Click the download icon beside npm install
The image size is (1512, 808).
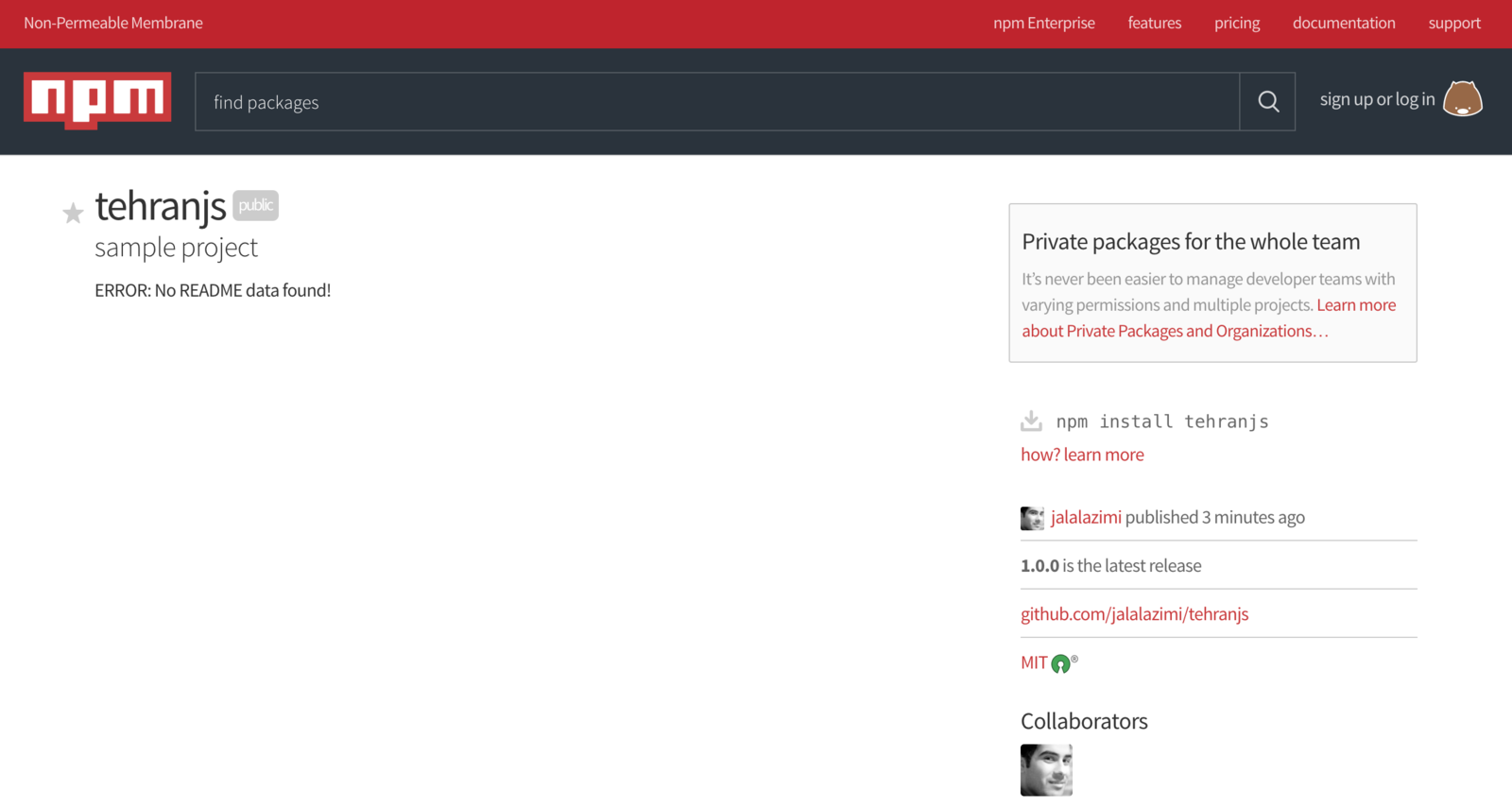pyautogui.click(x=1031, y=421)
